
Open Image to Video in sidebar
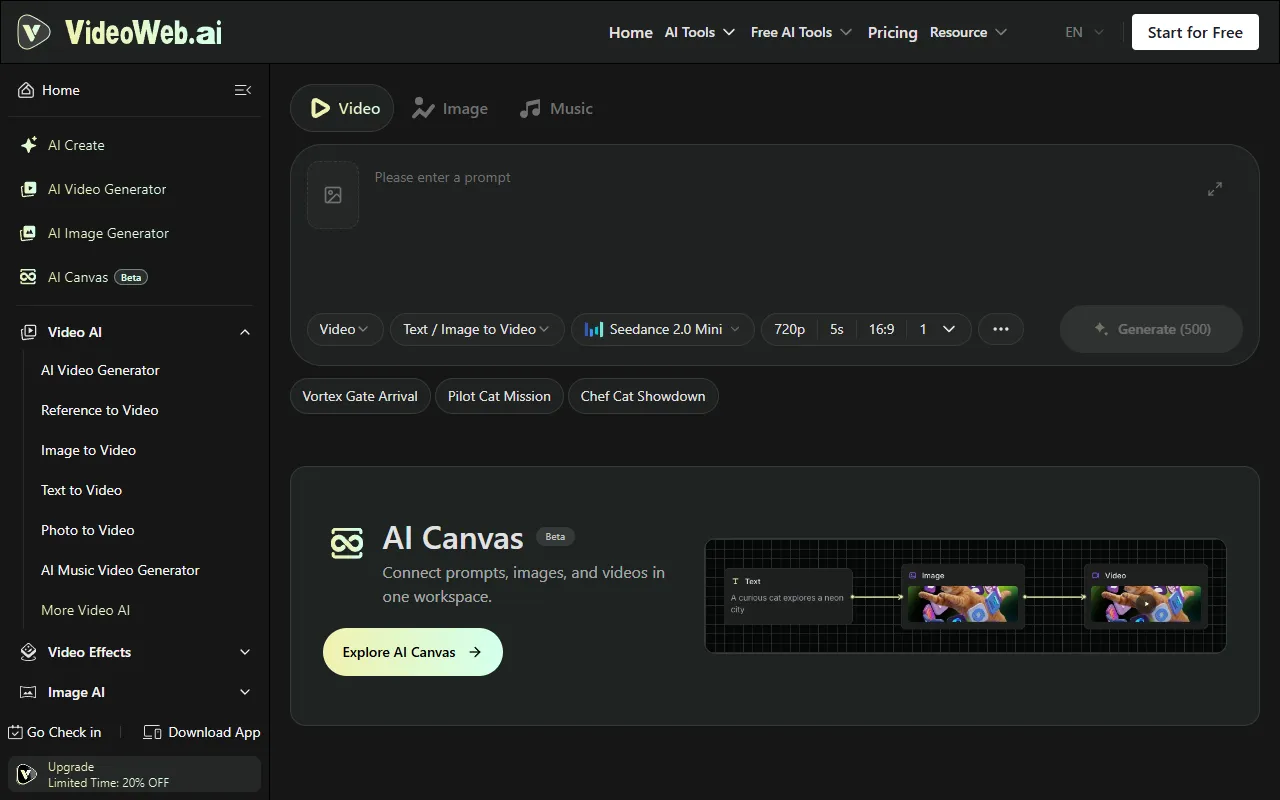click(x=88, y=450)
